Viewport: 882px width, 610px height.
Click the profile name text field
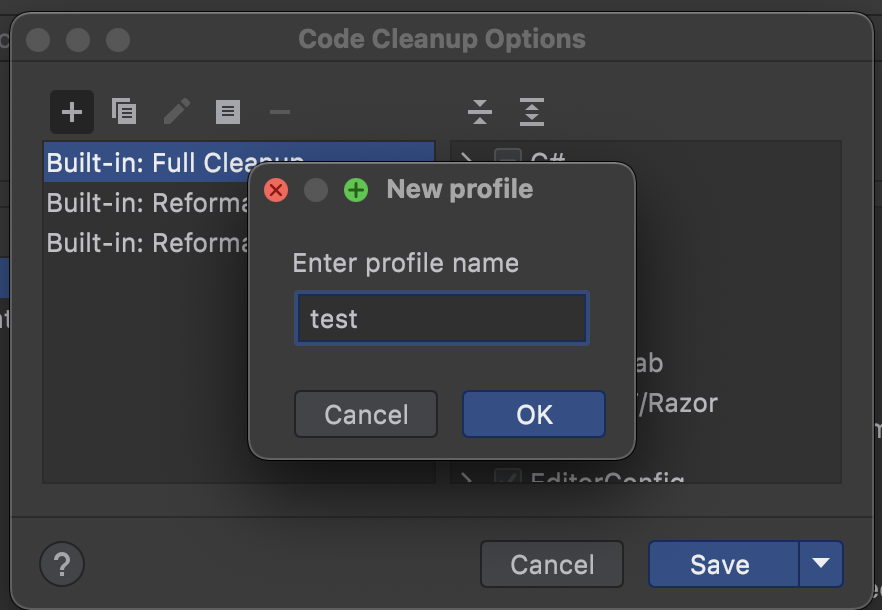coord(441,319)
